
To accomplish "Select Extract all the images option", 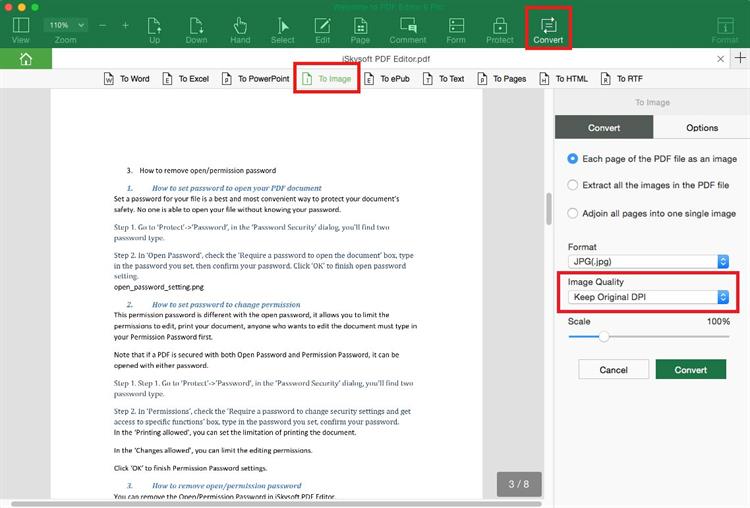I will pos(572,185).
